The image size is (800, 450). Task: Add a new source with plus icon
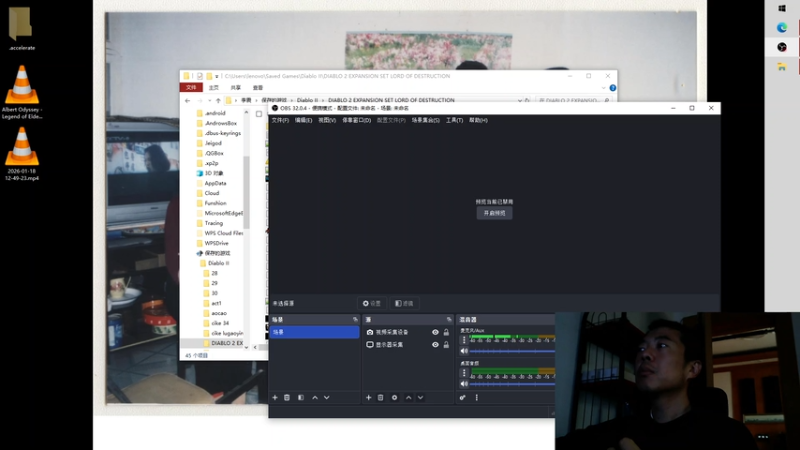coord(368,397)
